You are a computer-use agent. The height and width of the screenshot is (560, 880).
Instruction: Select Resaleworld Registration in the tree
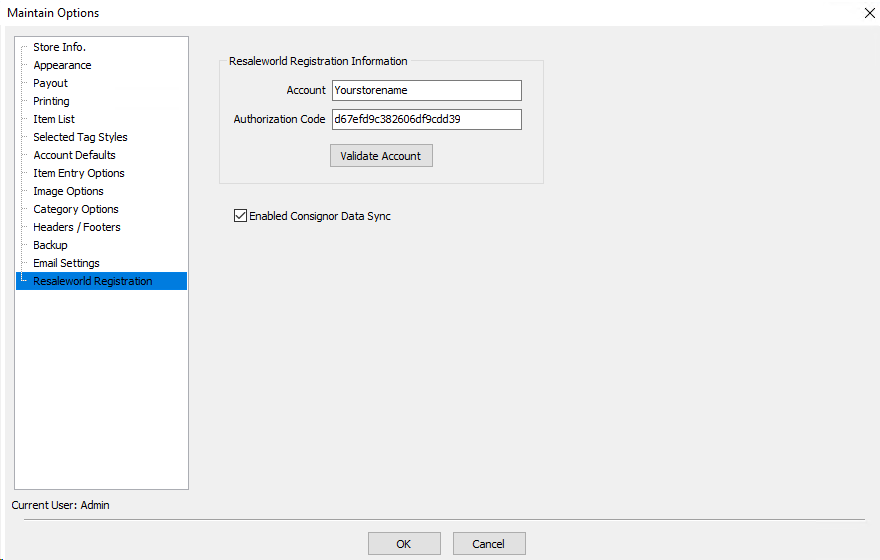[x=101, y=281]
